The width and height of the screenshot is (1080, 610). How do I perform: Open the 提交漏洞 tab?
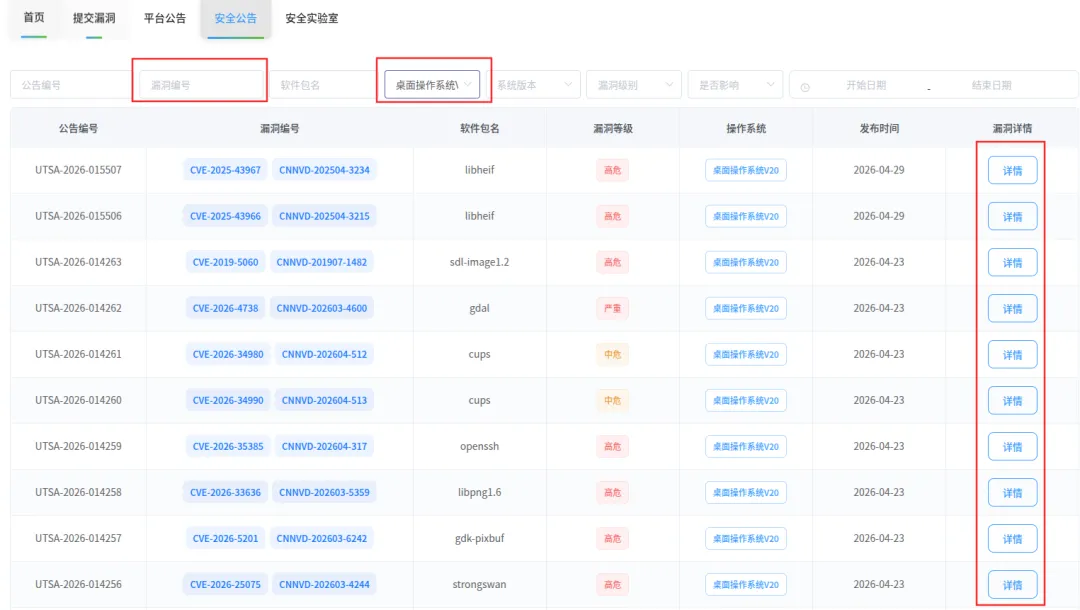(94, 18)
